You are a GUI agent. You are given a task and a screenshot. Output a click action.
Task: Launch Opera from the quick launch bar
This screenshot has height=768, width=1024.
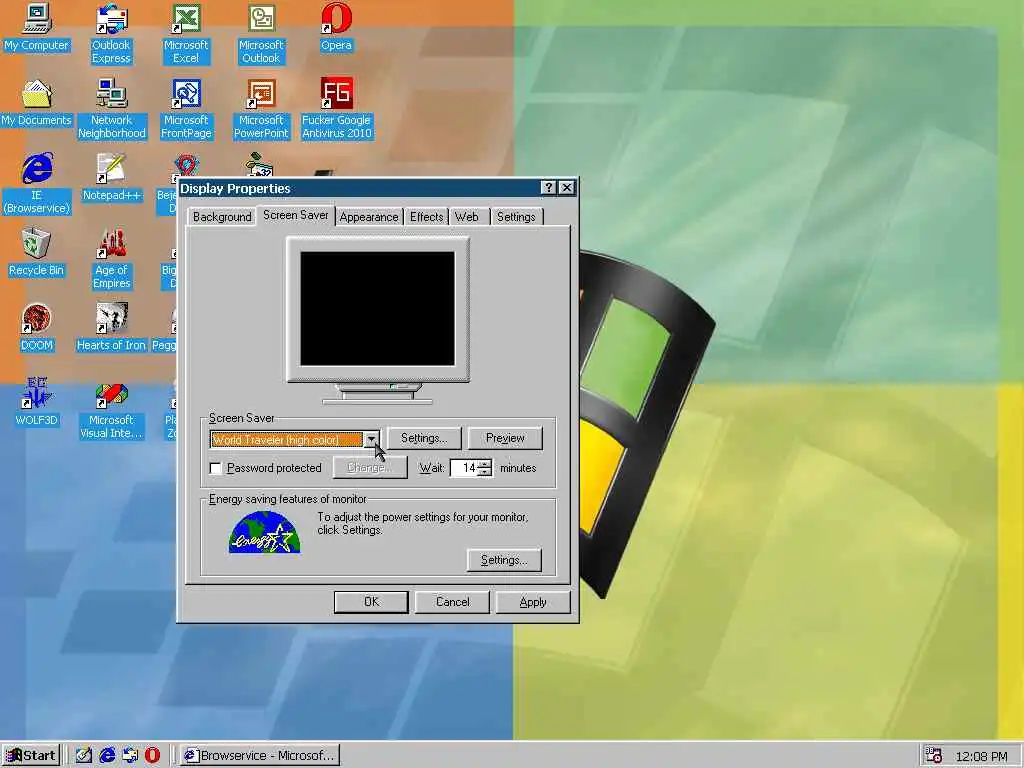tap(152, 755)
